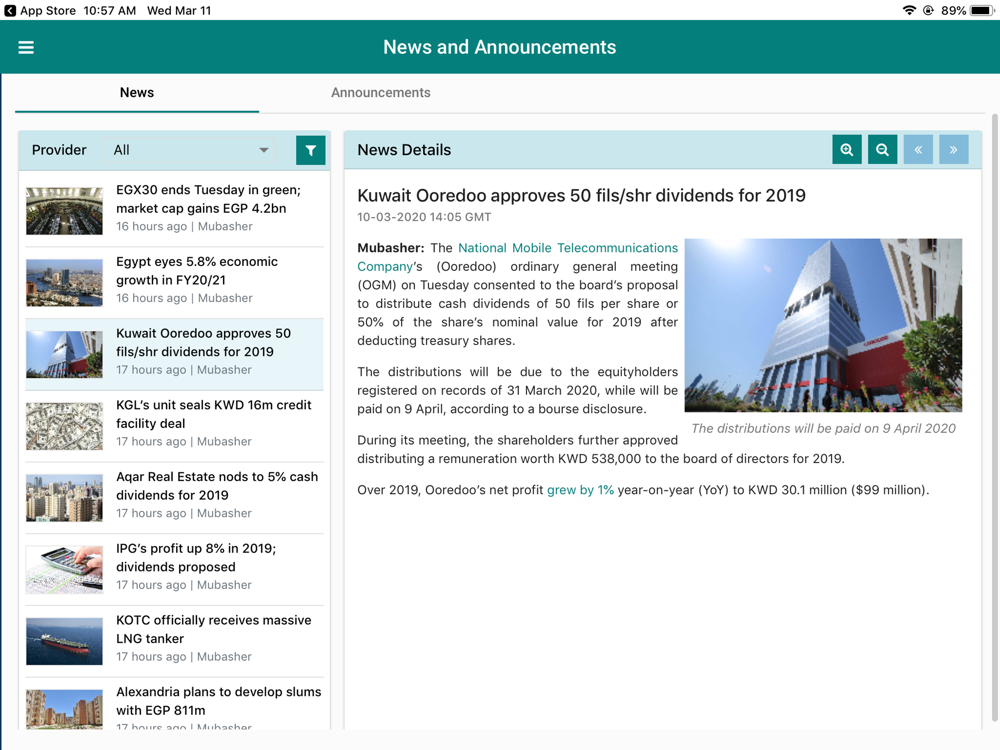Viewport: 1000px width, 750px height.
Task: Tap the large Ooredoo tower article photo
Action: [x=823, y=325]
